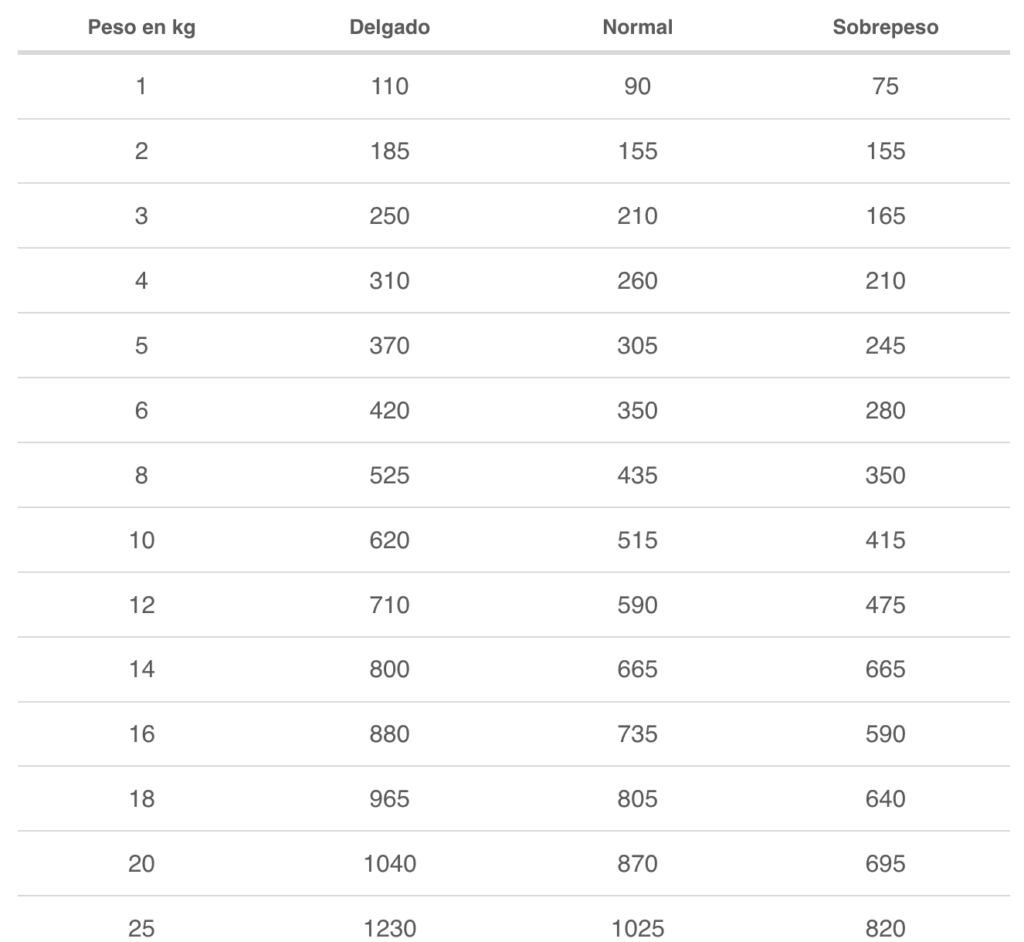Click the Delgado value 250
This screenshot has height=942, width=1024.
390,216
